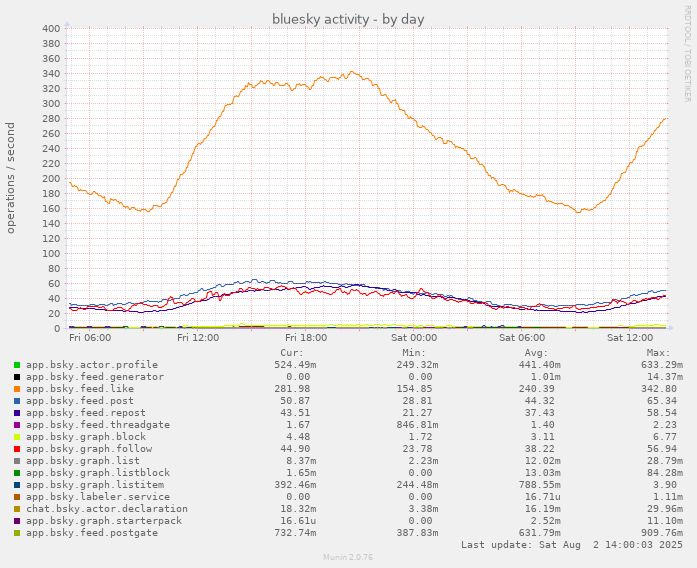Click the 'Fri 06:00' x-axis label
The width and height of the screenshot is (697, 568).
(x=90, y=338)
